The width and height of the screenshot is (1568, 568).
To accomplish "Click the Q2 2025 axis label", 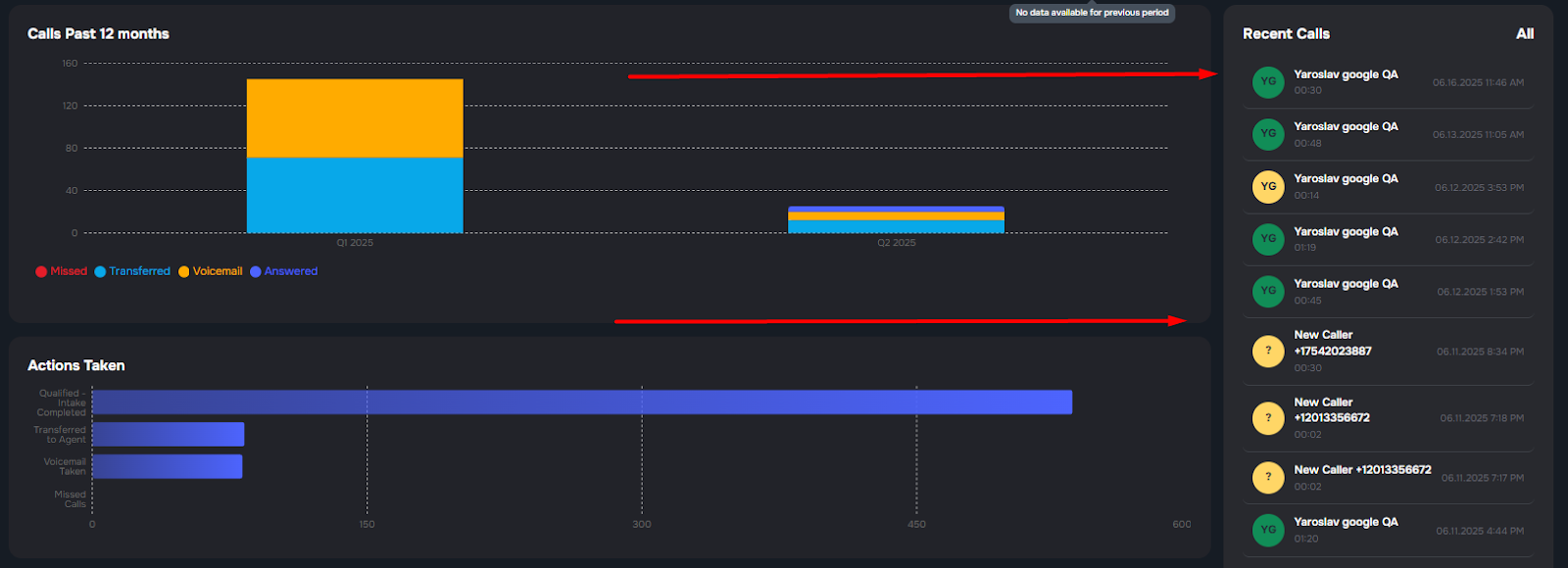I will point(897,243).
